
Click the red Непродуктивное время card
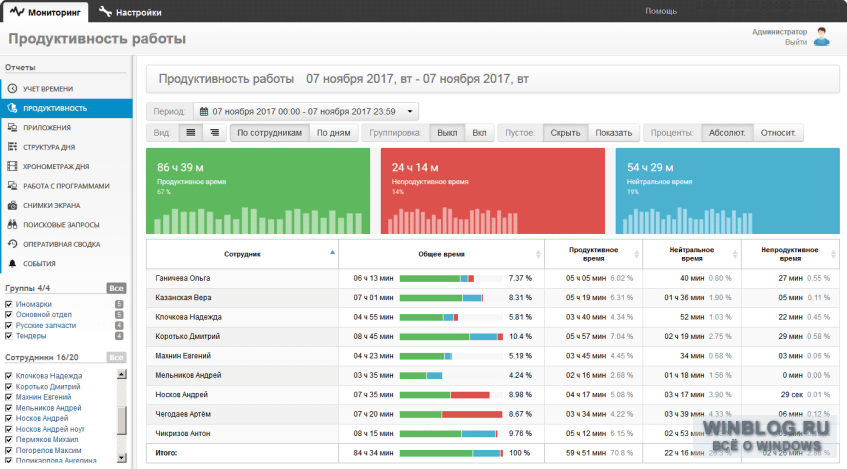point(493,191)
